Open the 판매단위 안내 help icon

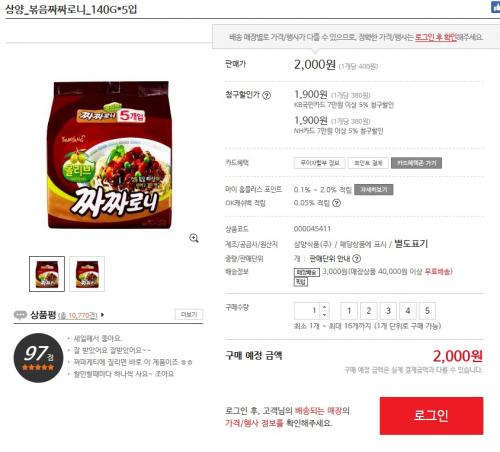[x=356, y=258]
